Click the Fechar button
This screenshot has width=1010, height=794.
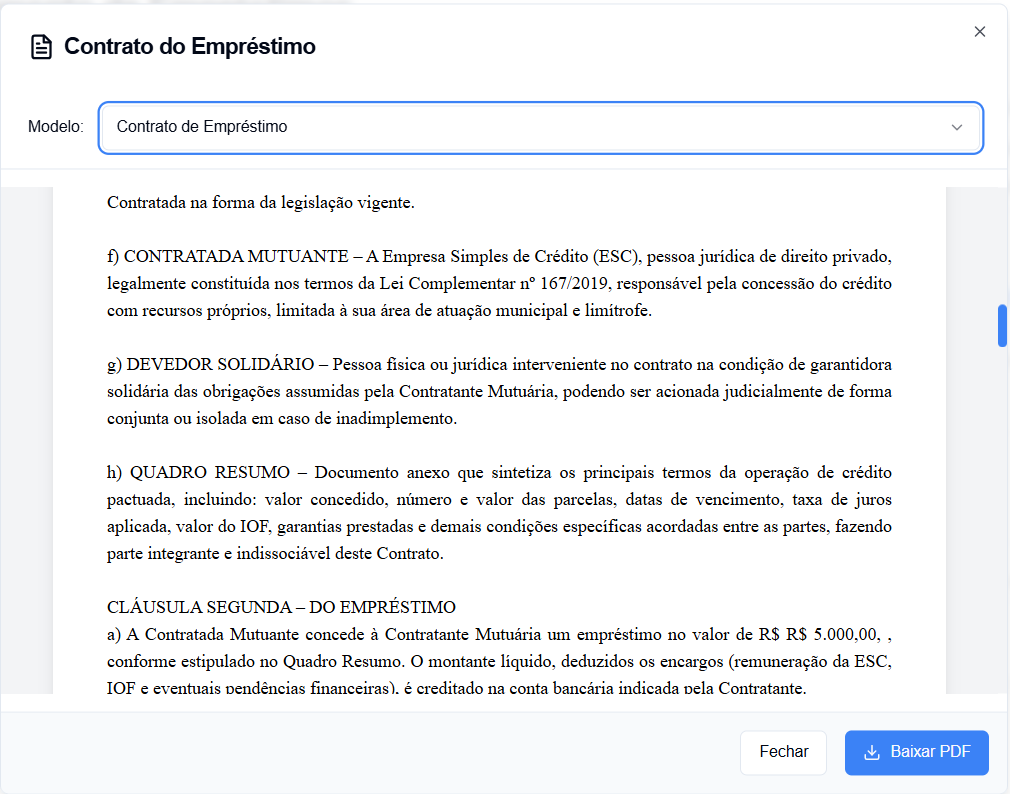click(x=783, y=752)
